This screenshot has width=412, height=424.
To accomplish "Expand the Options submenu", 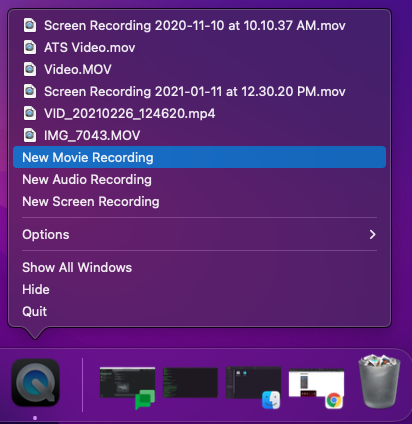I will [199, 235].
